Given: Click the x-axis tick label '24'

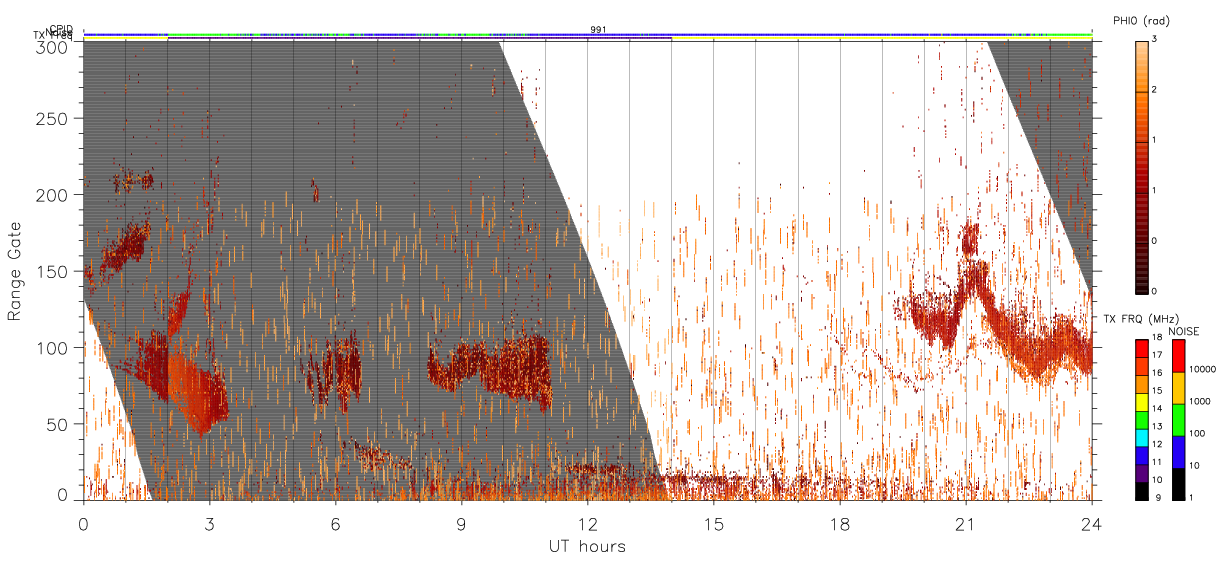Looking at the screenshot, I should [1092, 523].
